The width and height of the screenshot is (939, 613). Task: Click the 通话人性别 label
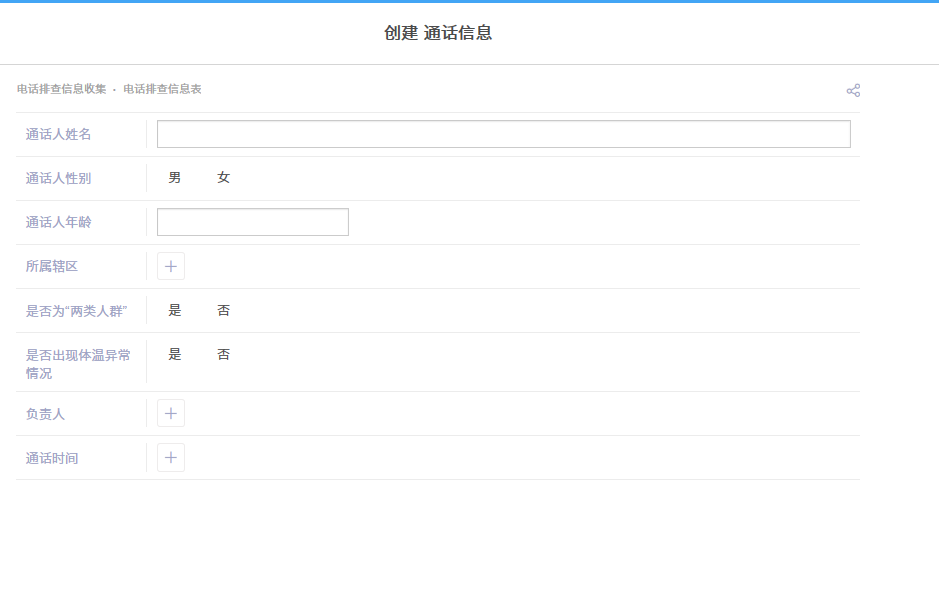click(x=59, y=178)
